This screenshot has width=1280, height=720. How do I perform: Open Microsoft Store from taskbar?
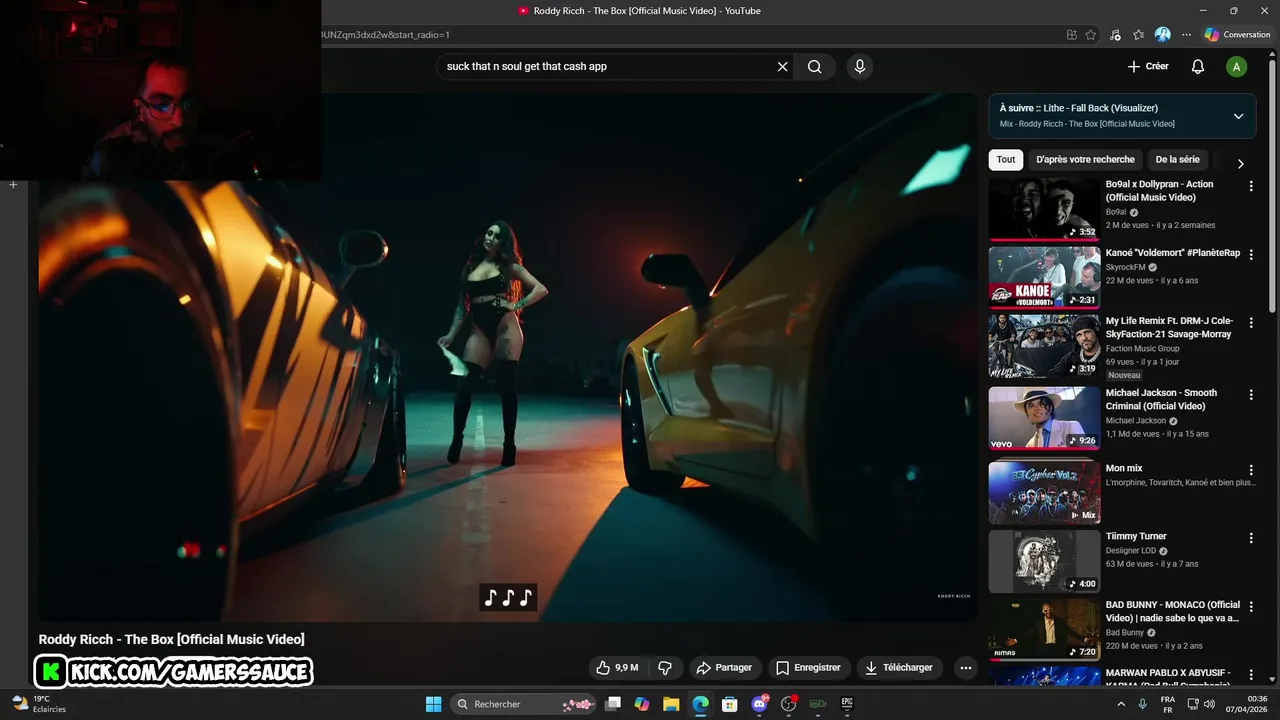(x=730, y=704)
